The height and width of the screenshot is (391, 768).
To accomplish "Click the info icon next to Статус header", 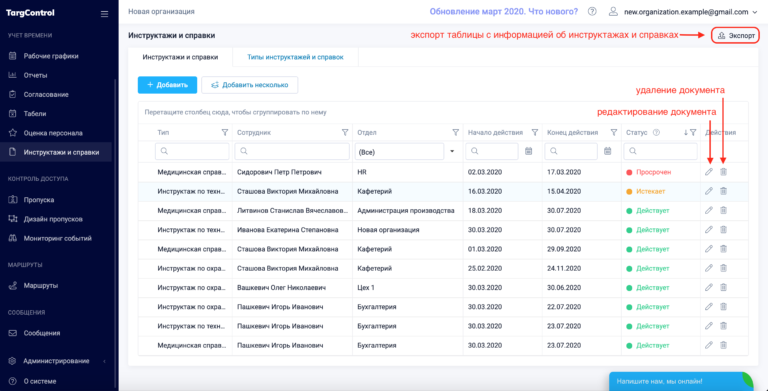I will tap(656, 132).
